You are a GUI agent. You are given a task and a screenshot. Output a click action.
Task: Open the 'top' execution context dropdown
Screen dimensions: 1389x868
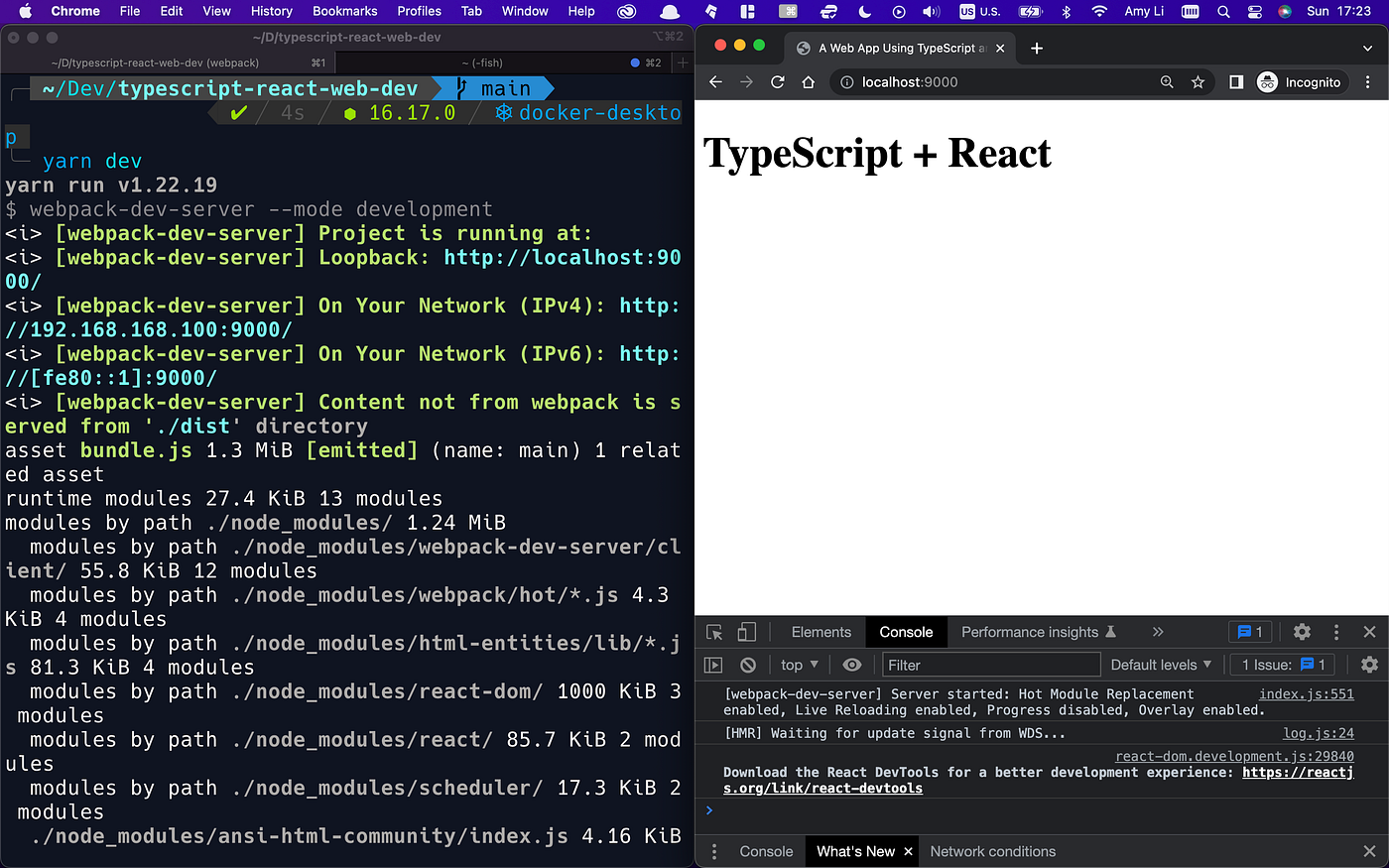[x=797, y=664]
